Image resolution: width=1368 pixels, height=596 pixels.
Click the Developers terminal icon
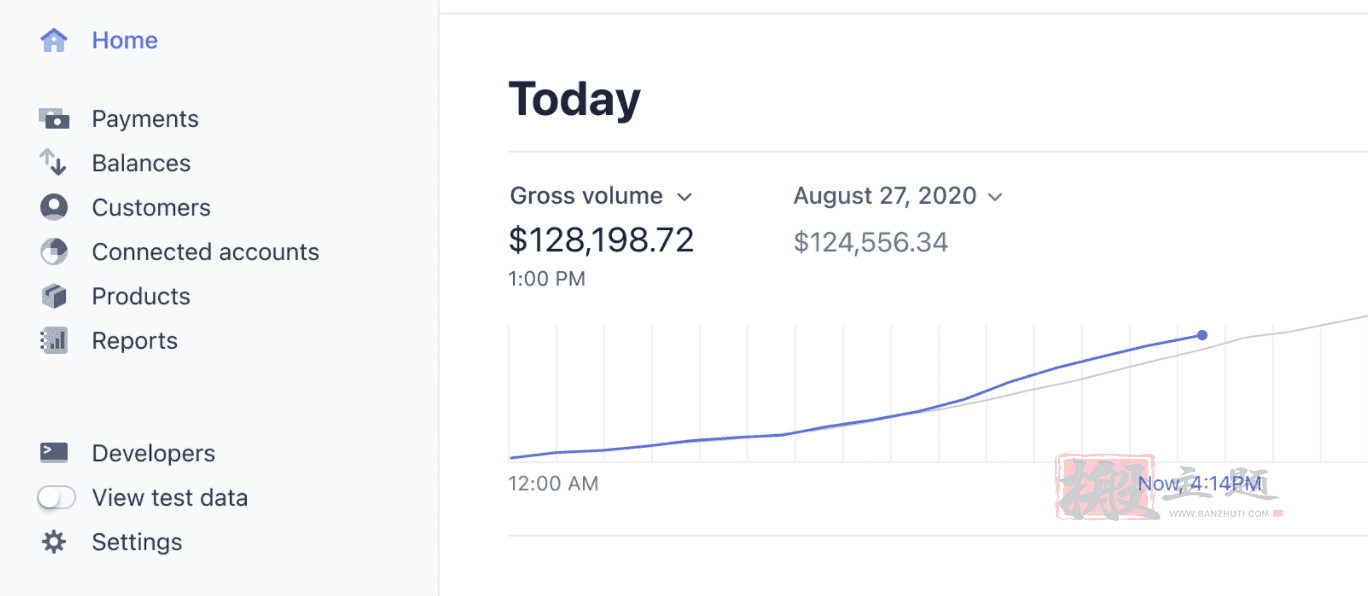[x=54, y=452]
